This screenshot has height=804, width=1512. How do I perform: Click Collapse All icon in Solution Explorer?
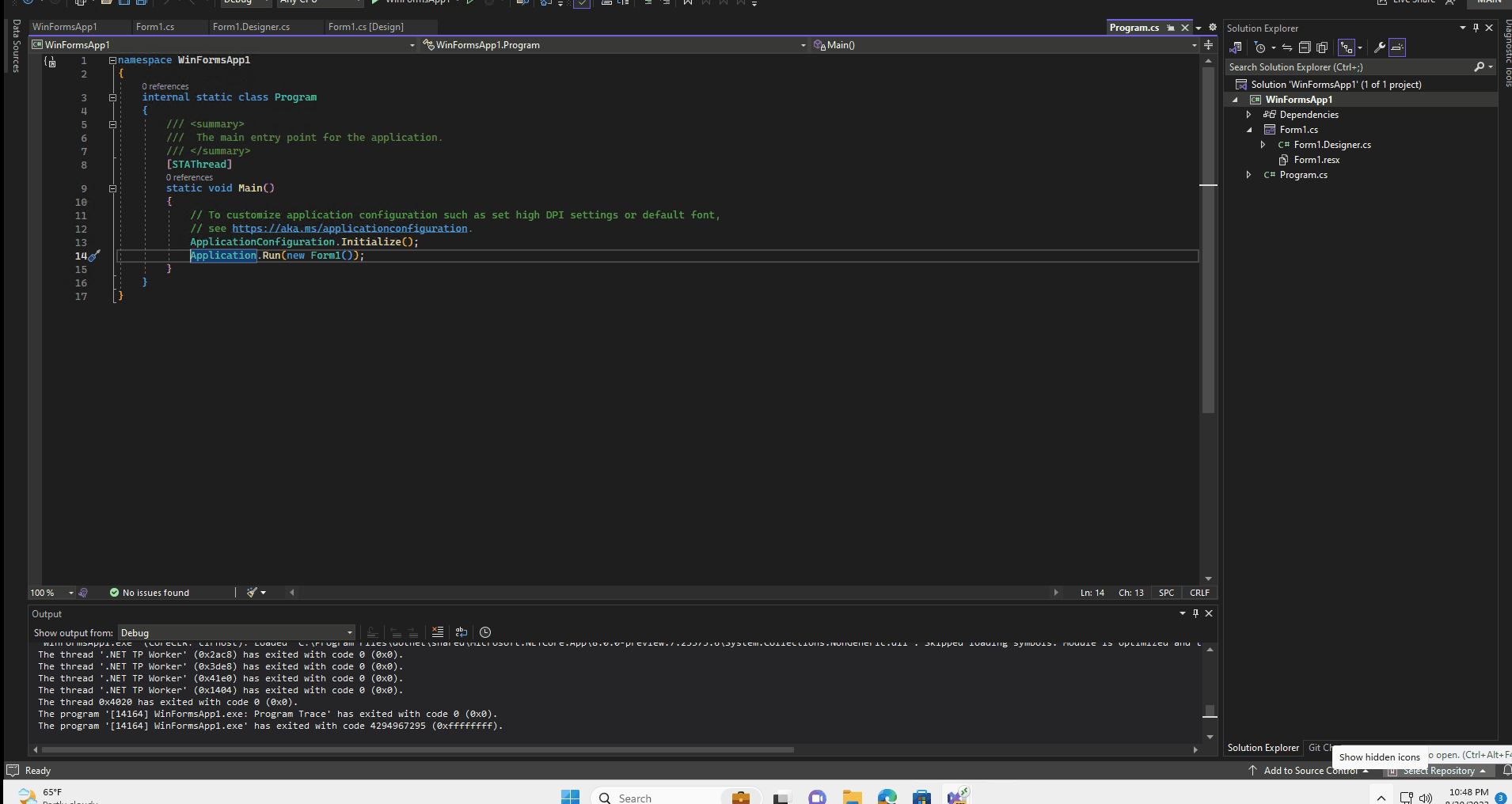(x=1305, y=47)
